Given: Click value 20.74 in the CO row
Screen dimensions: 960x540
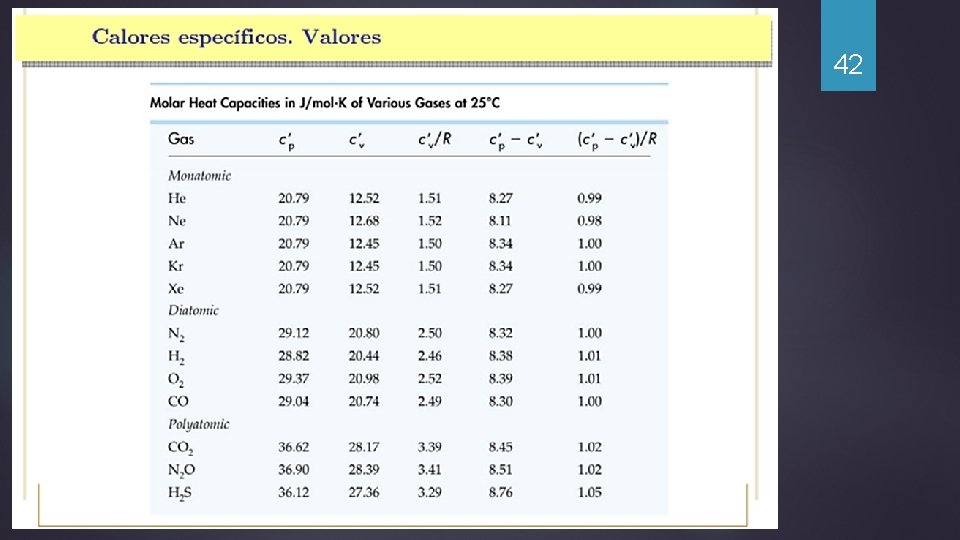Looking at the screenshot, I should coord(364,402).
